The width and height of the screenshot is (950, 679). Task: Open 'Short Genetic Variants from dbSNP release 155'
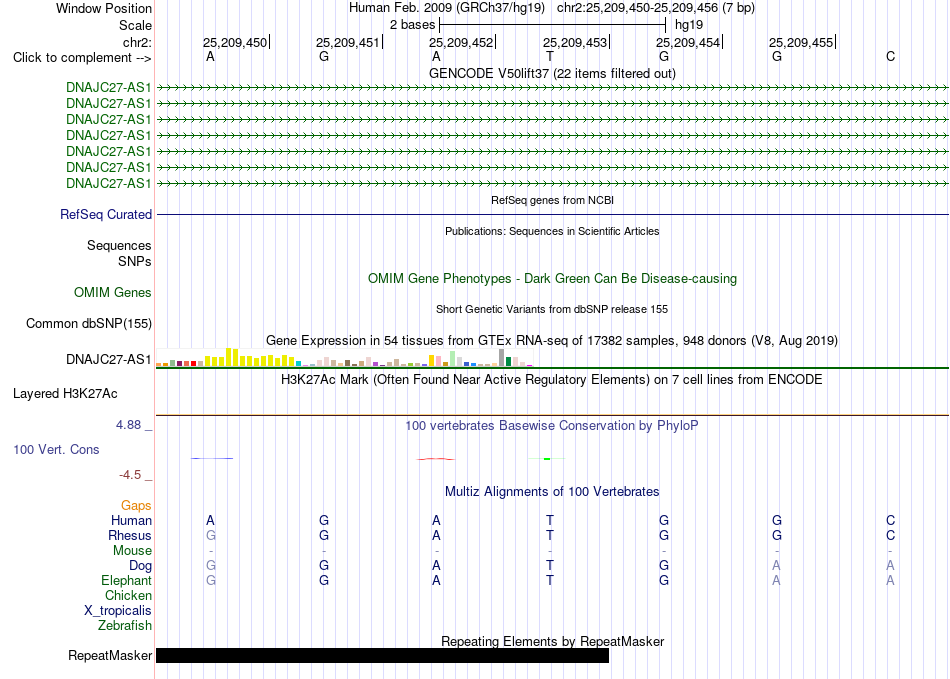[x=552, y=309]
